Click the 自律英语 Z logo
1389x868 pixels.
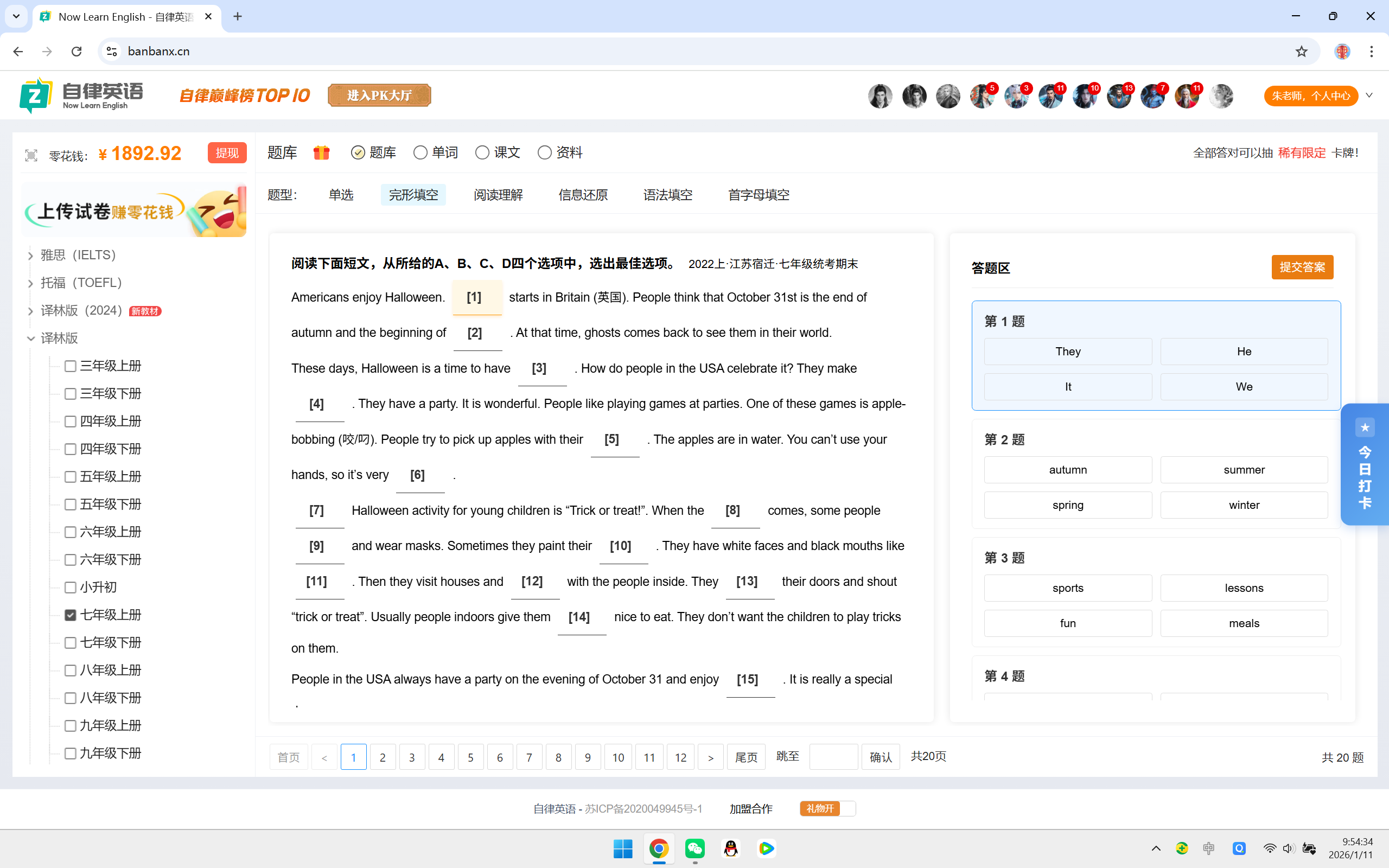[36, 95]
